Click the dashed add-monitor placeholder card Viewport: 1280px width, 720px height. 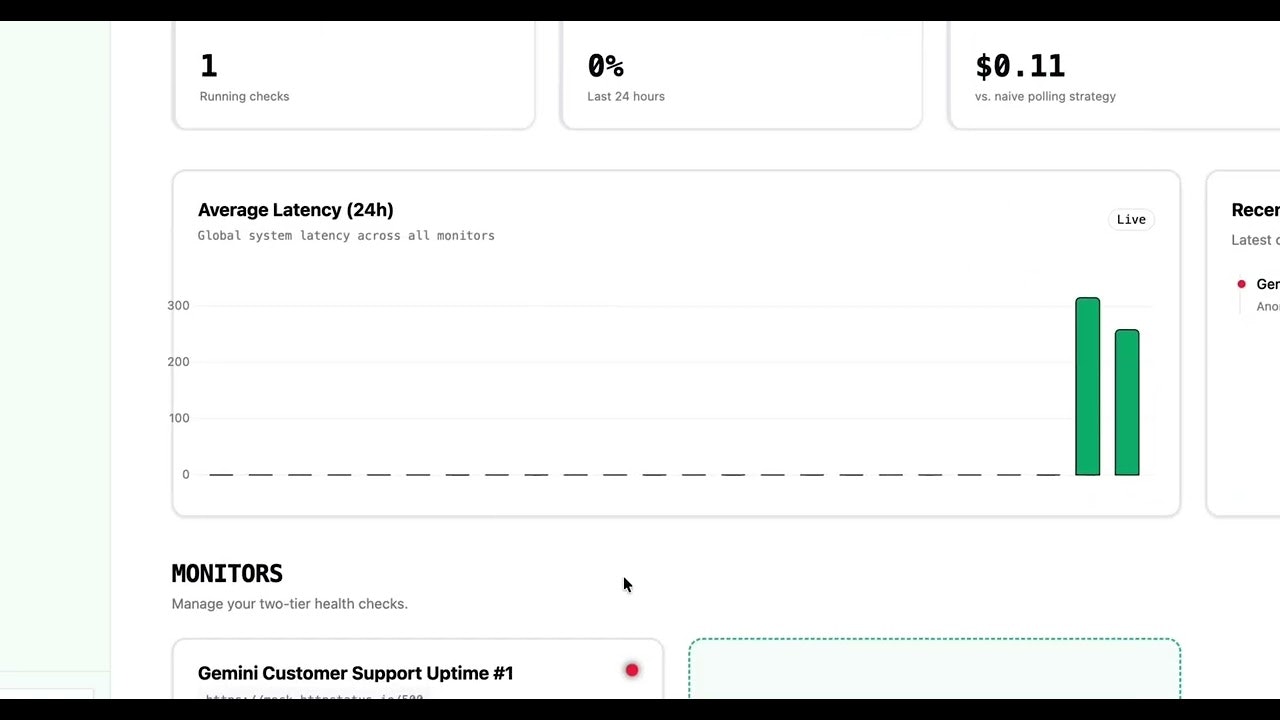point(935,668)
